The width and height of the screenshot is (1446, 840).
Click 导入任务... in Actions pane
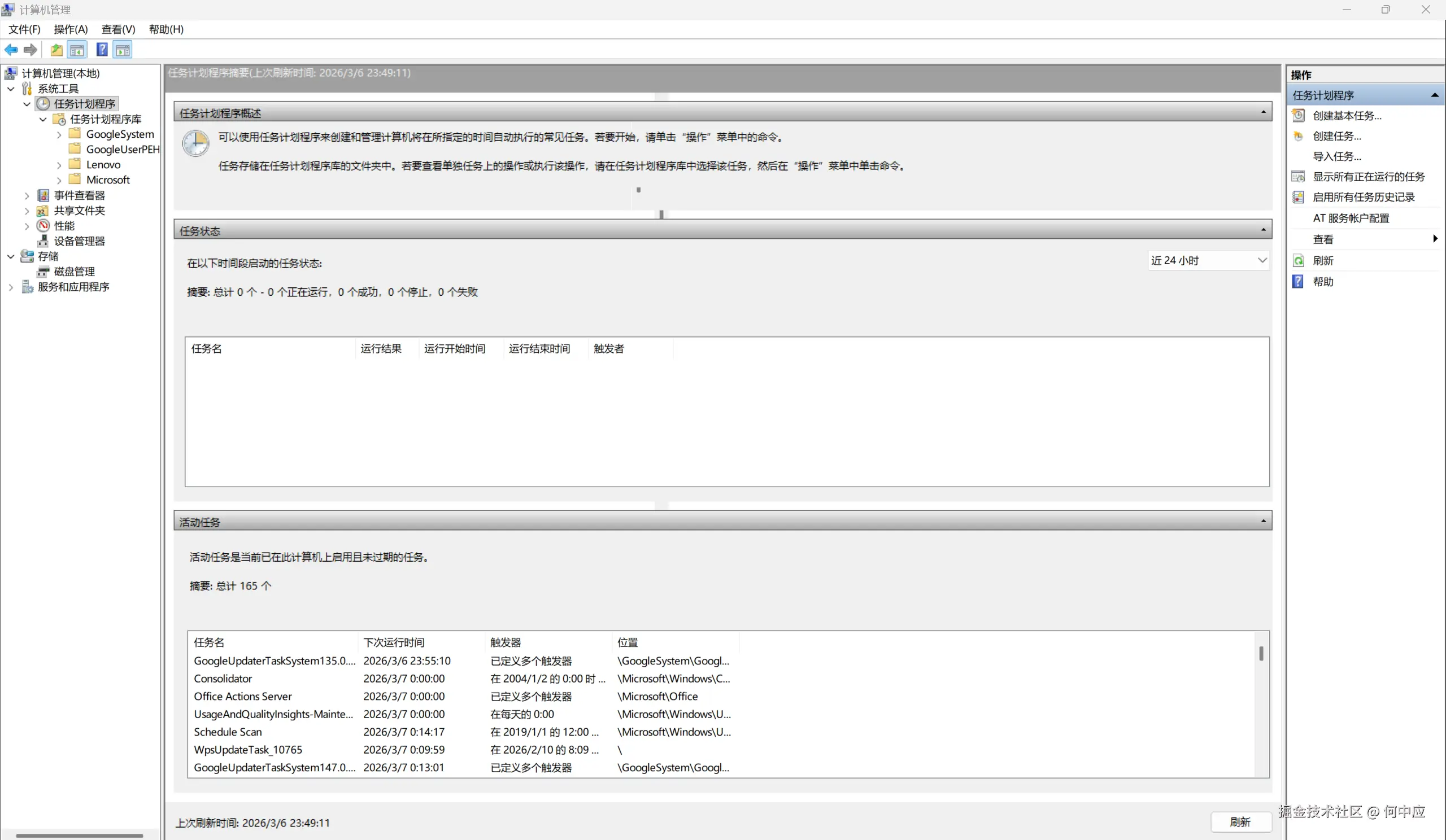click(x=1336, y=156)
